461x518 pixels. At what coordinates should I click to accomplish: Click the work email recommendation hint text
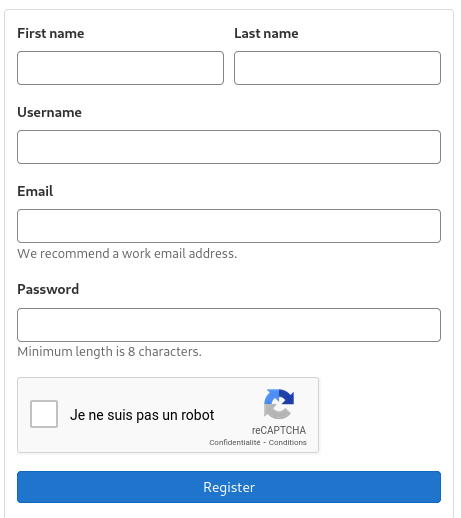click(x=127, y=254)
